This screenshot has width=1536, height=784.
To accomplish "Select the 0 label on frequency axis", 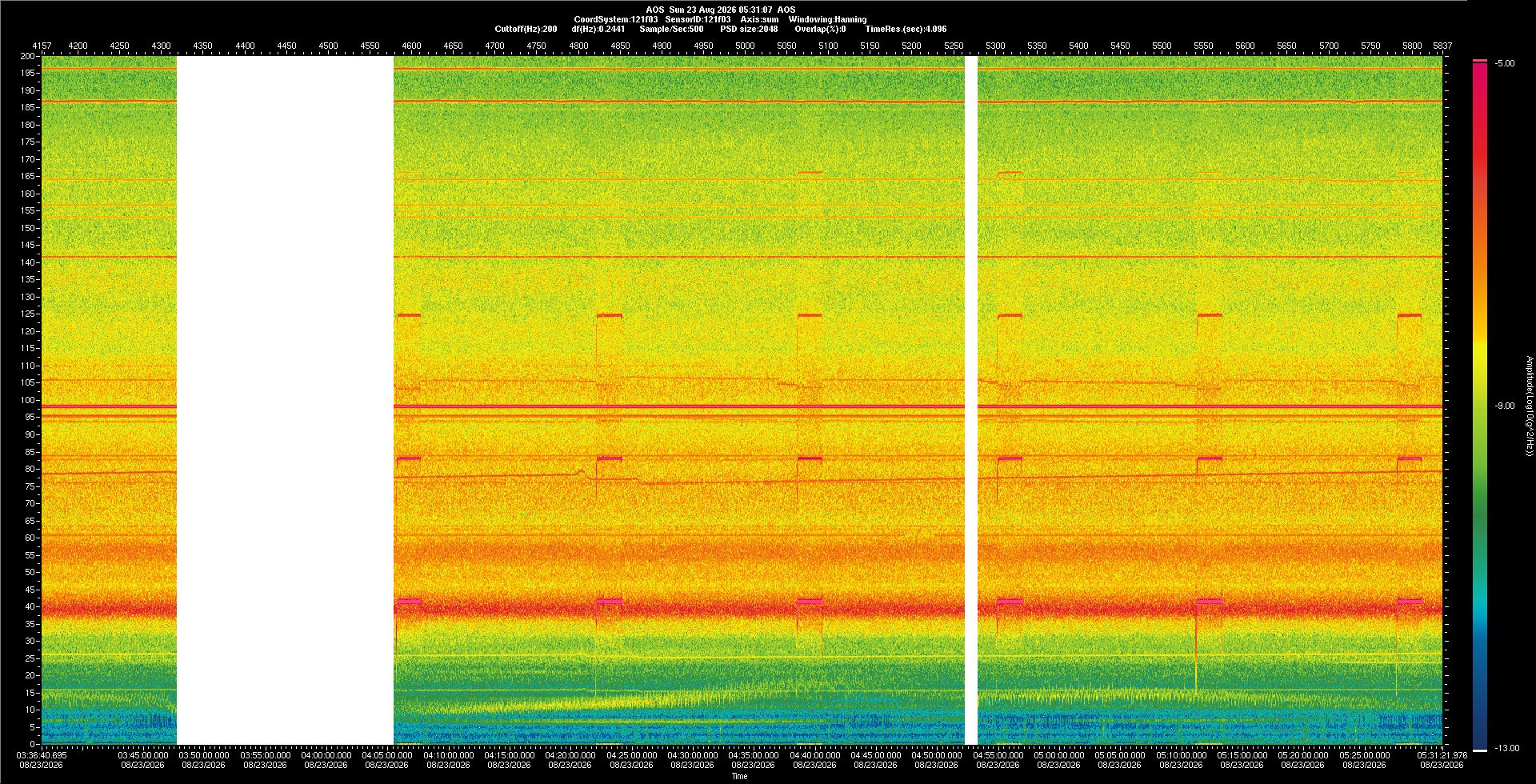I will tap(33, 744).
